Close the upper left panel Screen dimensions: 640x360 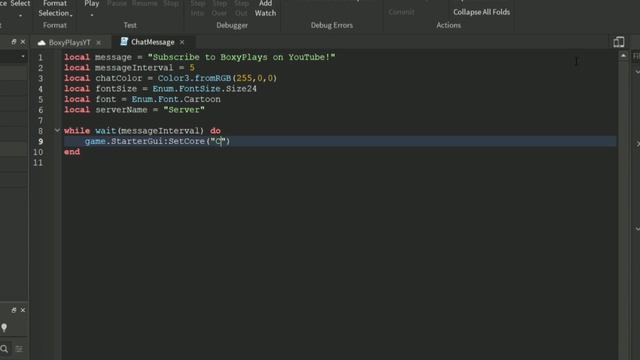point(23,42)
